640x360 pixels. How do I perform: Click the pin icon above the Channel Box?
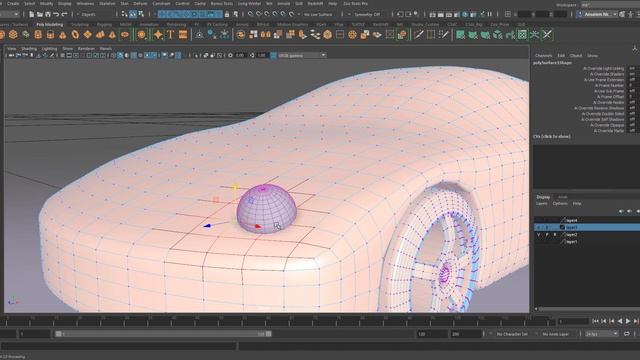pos(635,49)
